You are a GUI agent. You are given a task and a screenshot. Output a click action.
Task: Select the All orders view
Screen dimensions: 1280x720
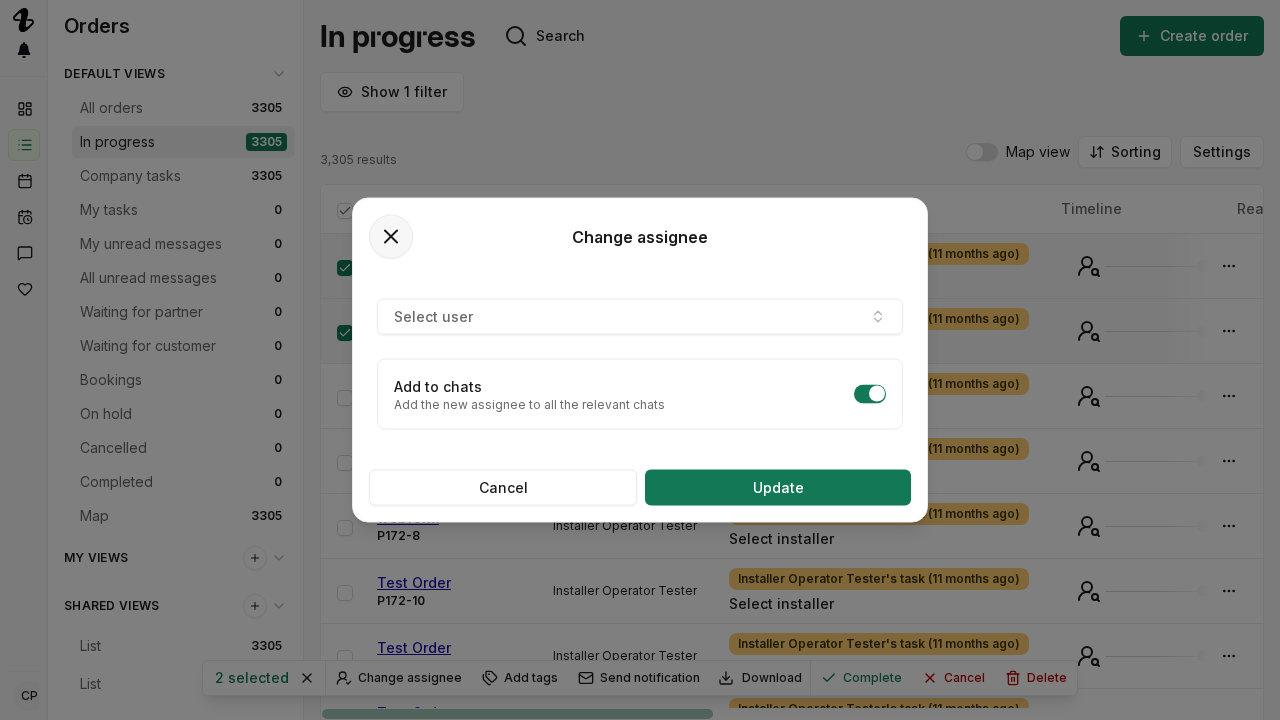(x=183, y=108)
